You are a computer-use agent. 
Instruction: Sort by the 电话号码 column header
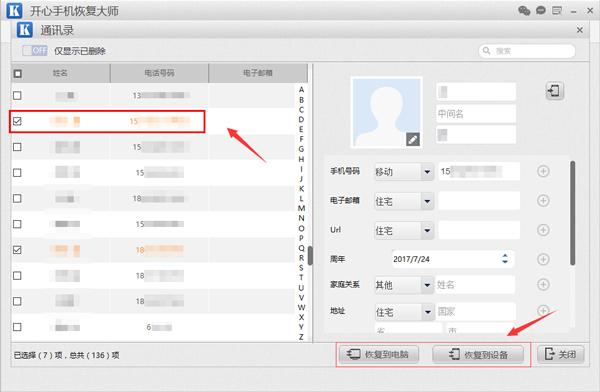159,73
